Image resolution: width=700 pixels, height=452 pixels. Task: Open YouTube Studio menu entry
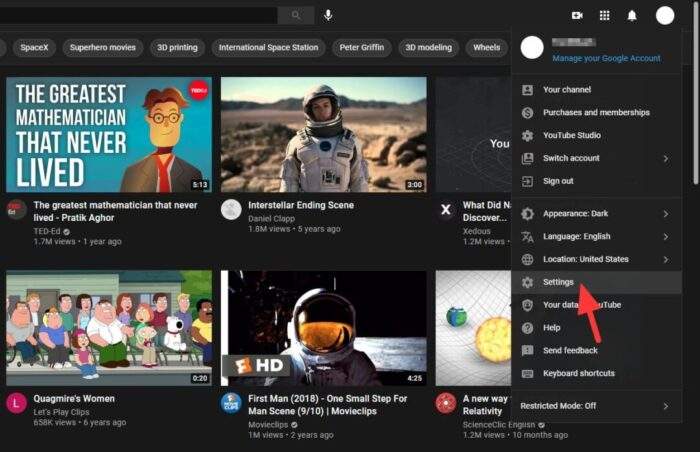[x=596, y=135]
